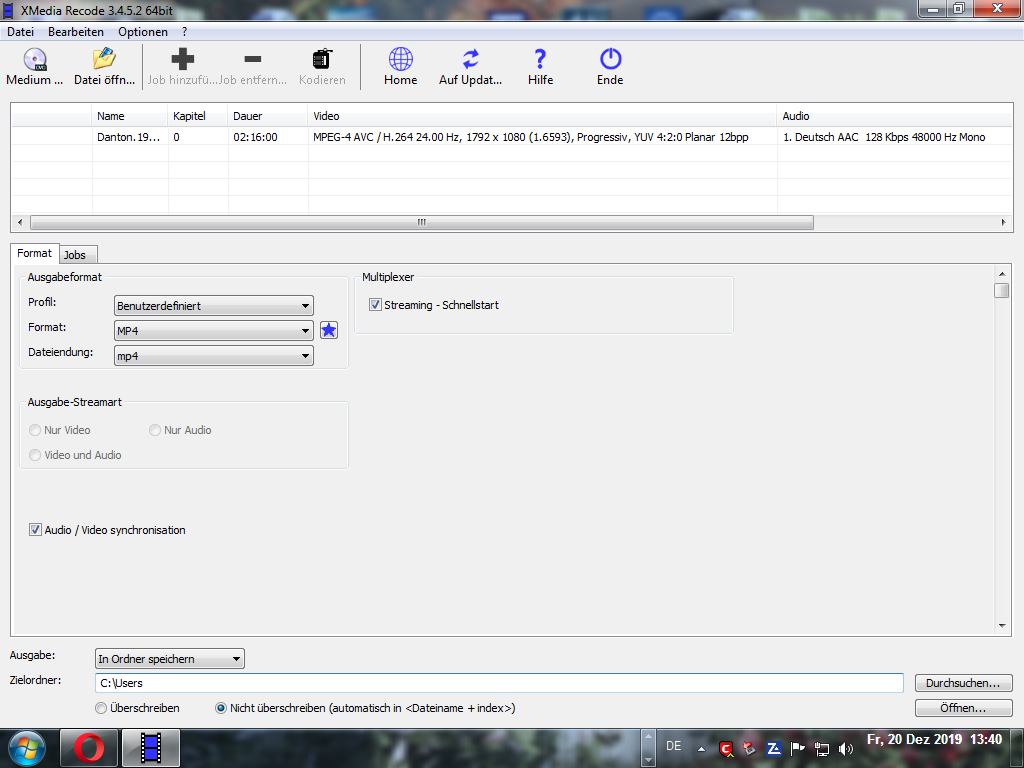This screenshot has width=1024, height=768.
Task: Show hidden tray icons arrow
Action: coord(701,749)
